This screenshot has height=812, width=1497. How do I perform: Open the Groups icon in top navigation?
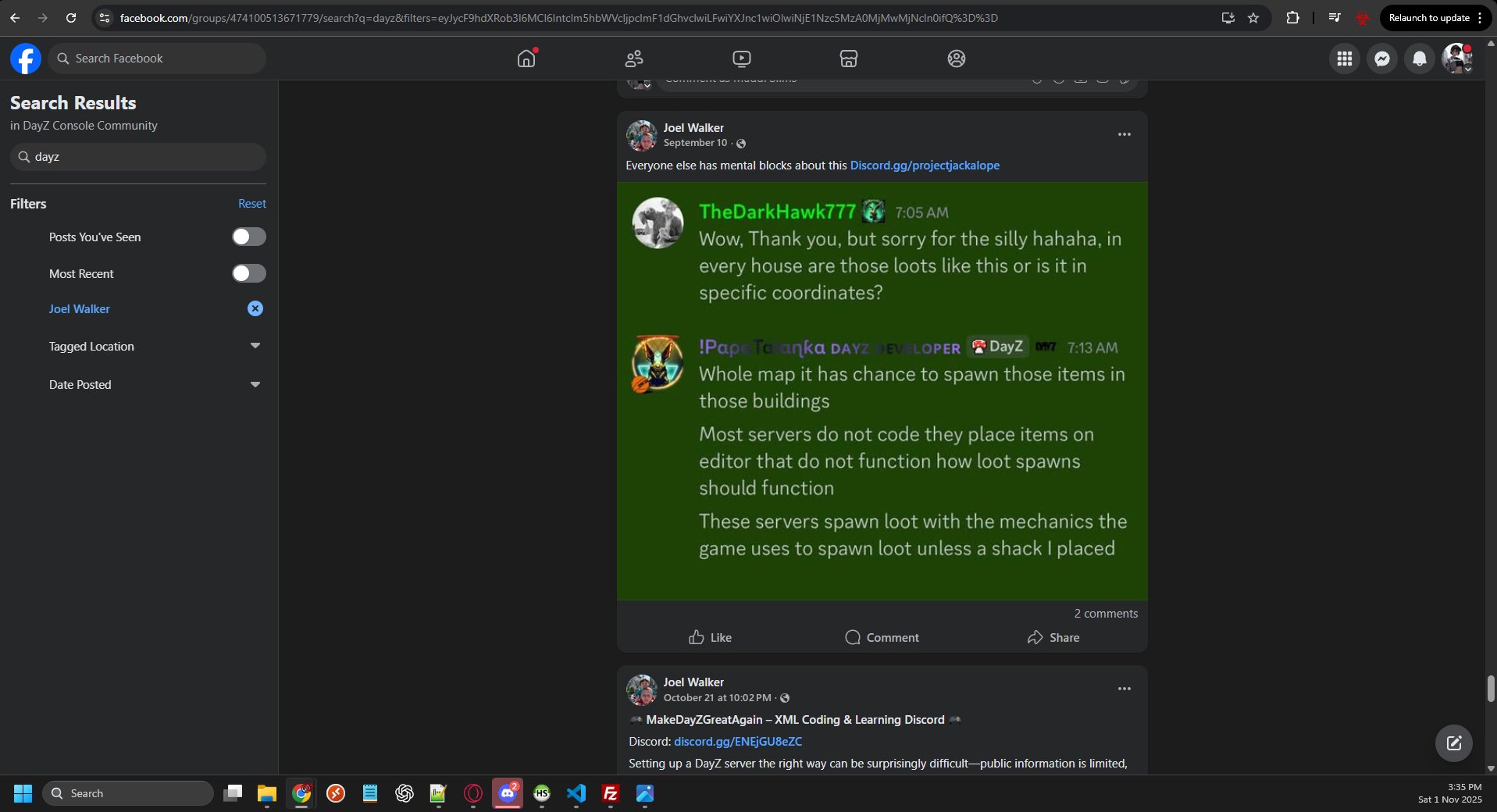coord(957,59)
